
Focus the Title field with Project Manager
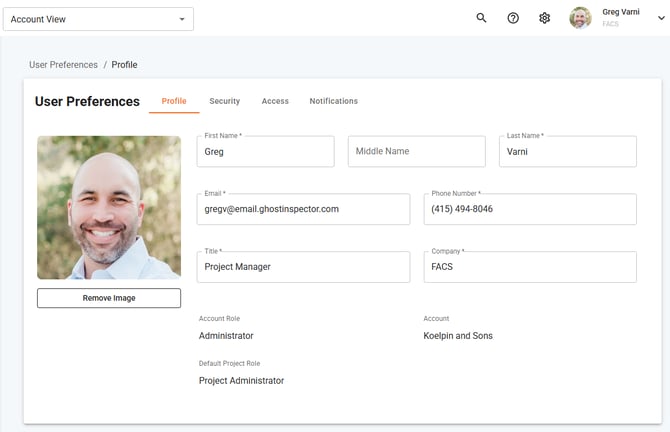(303, 267)
